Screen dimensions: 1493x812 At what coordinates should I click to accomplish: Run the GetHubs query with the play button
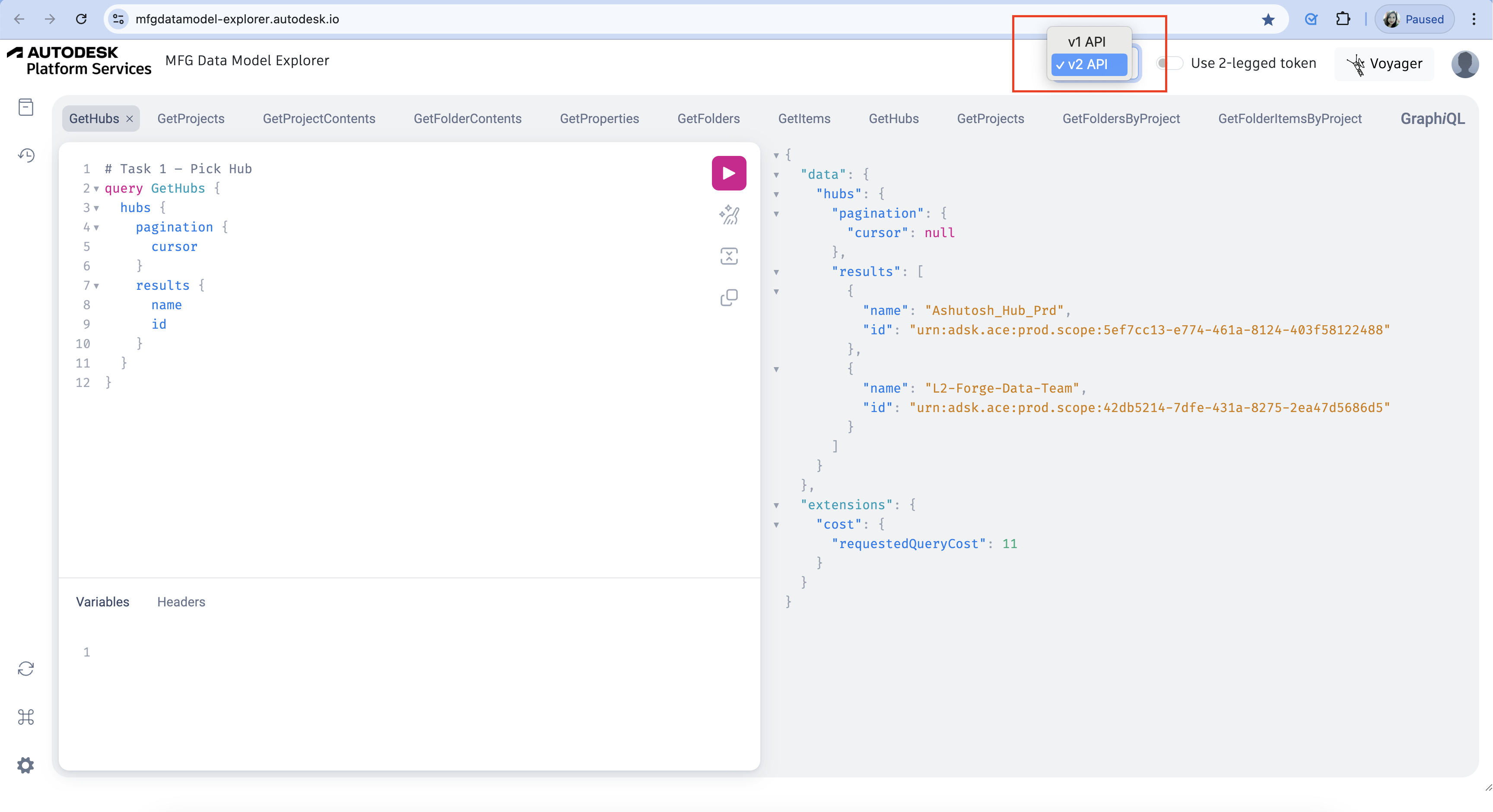pos(728,173)
